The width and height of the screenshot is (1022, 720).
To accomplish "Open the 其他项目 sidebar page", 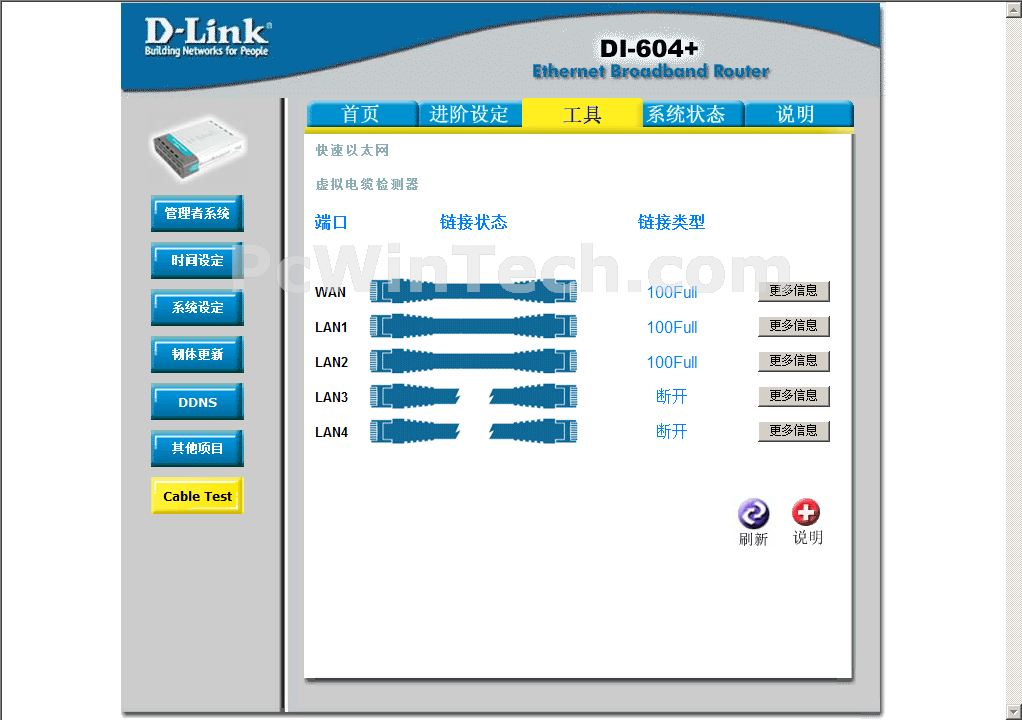I will point(197,448).
